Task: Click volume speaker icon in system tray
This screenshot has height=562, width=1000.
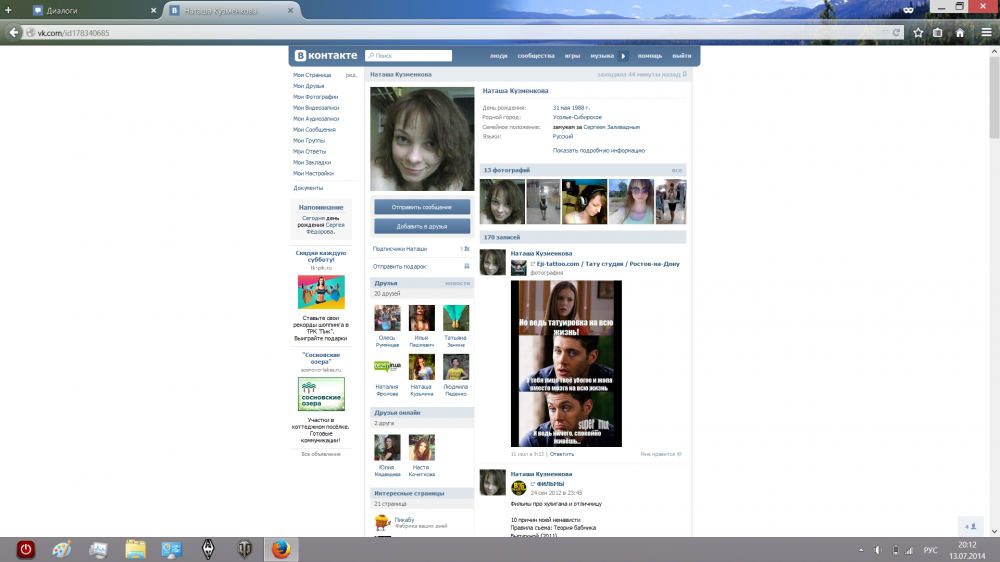Action: pos(878,550)
